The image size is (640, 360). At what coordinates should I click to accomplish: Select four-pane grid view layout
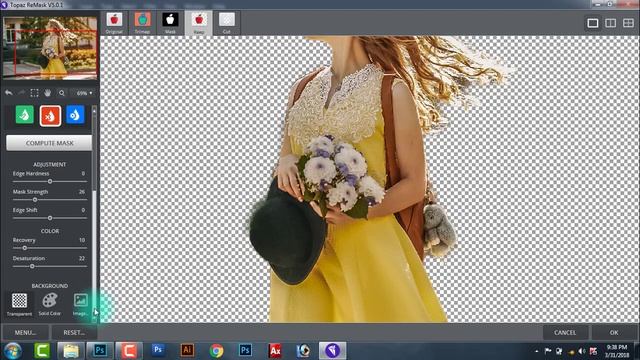click(629, 23)
